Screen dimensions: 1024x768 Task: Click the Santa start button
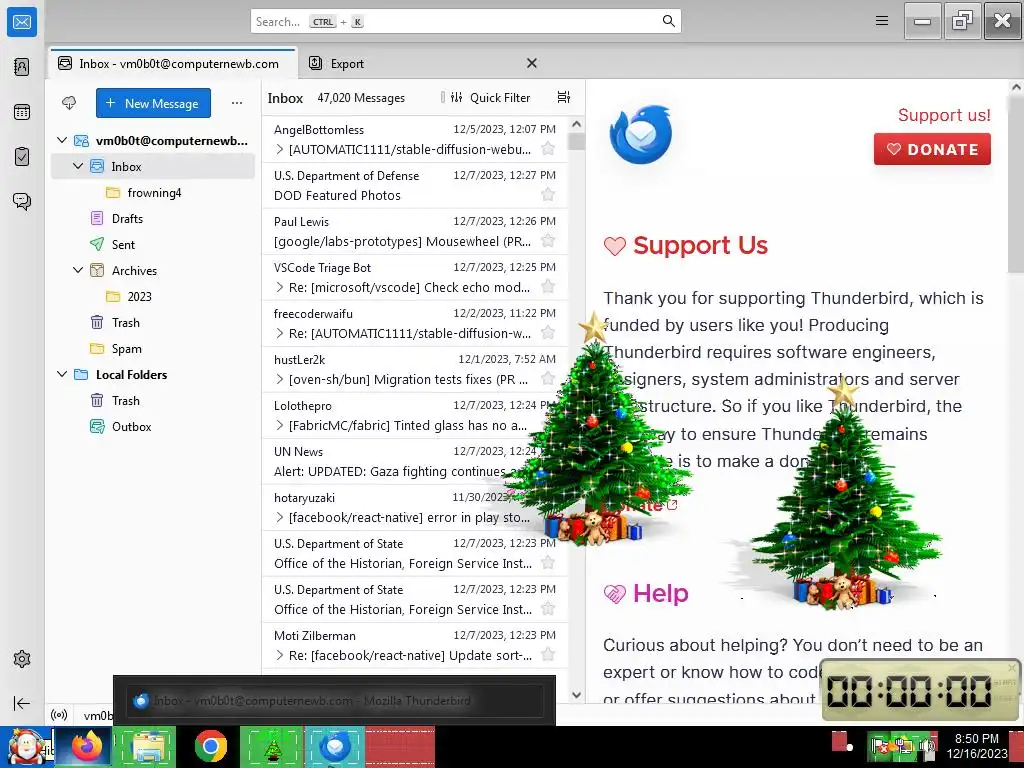pos(25,746)
